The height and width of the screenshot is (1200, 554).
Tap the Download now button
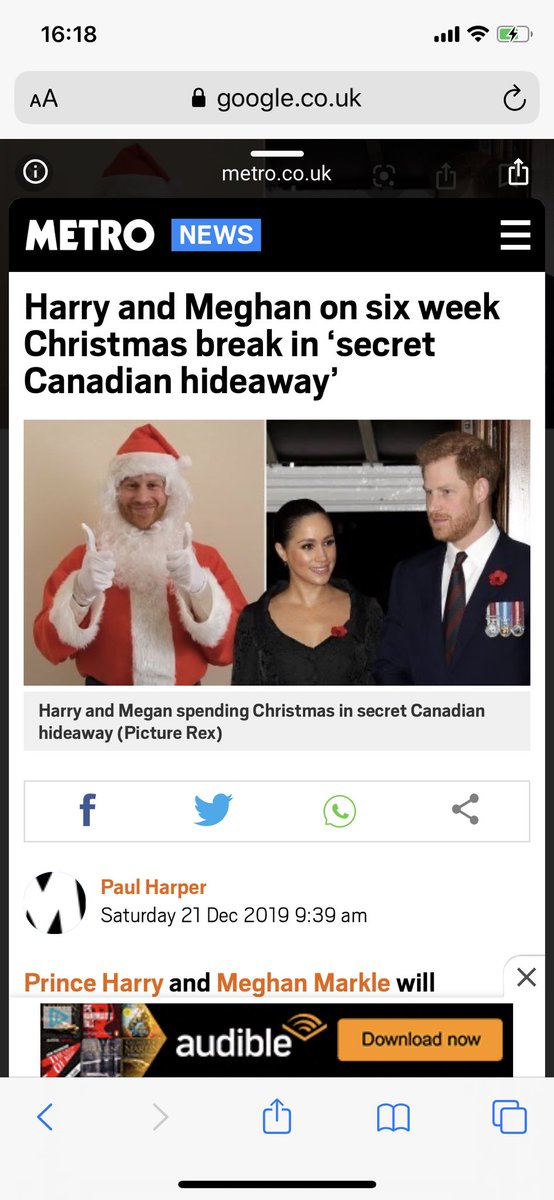(421, 1039)
